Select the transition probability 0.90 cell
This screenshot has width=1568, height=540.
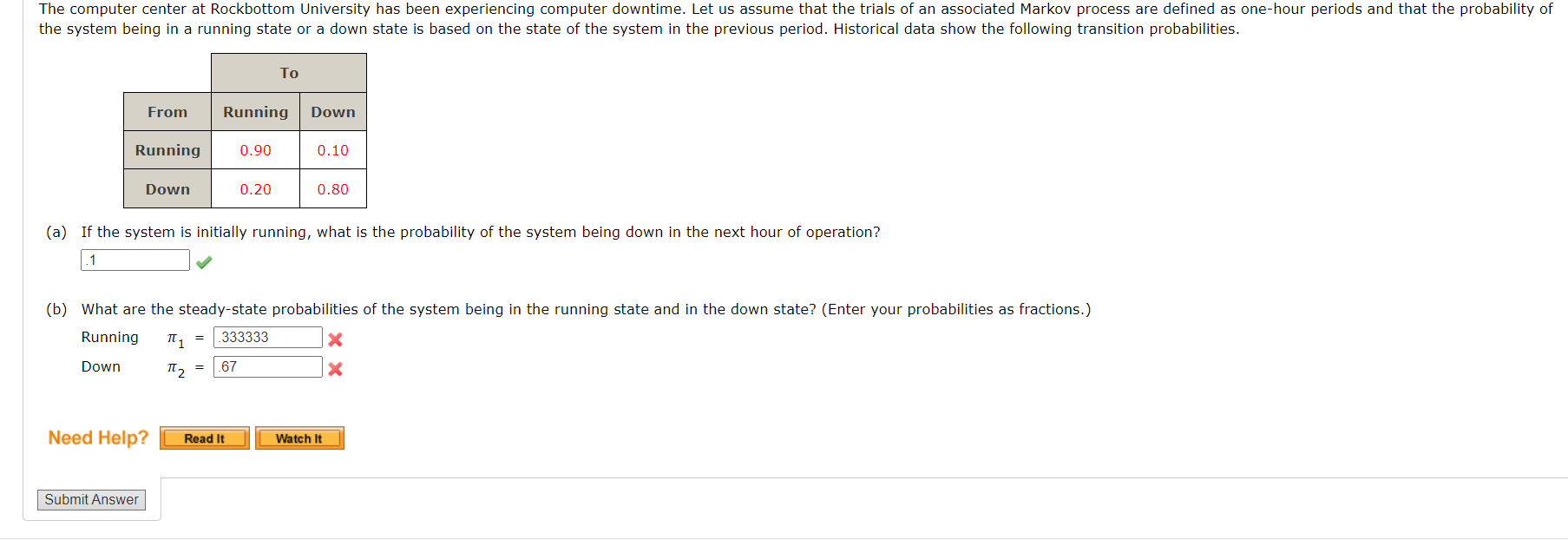(255, 149)
